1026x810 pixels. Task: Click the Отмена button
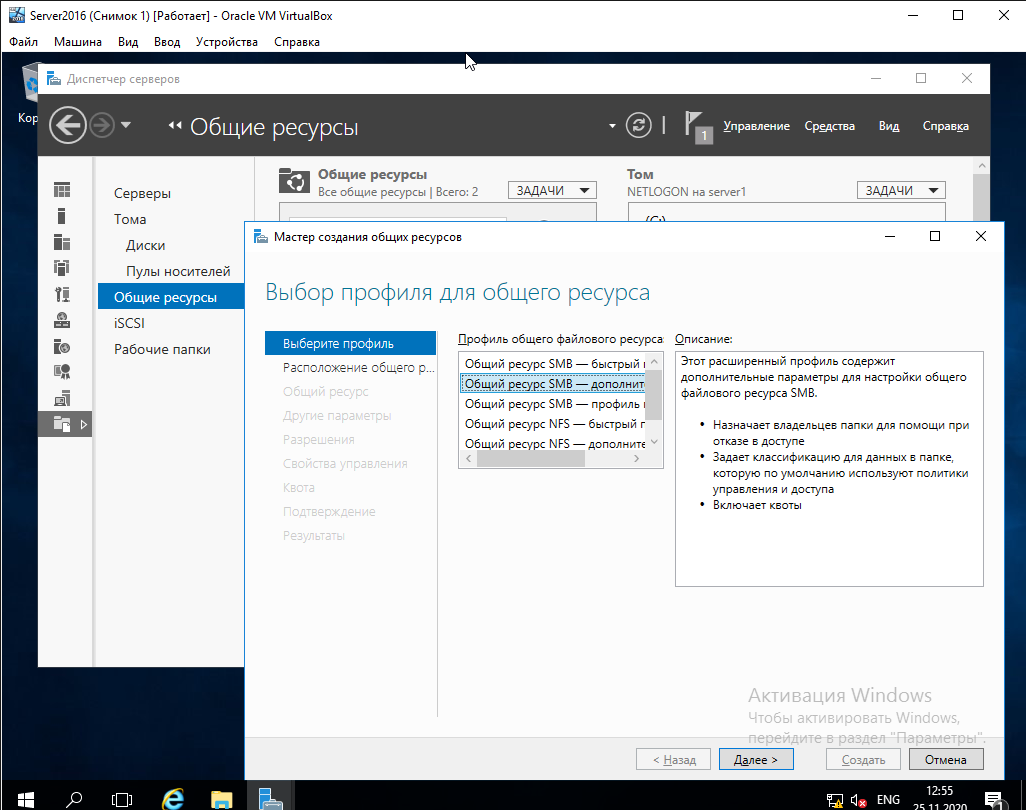pos(946,760)
